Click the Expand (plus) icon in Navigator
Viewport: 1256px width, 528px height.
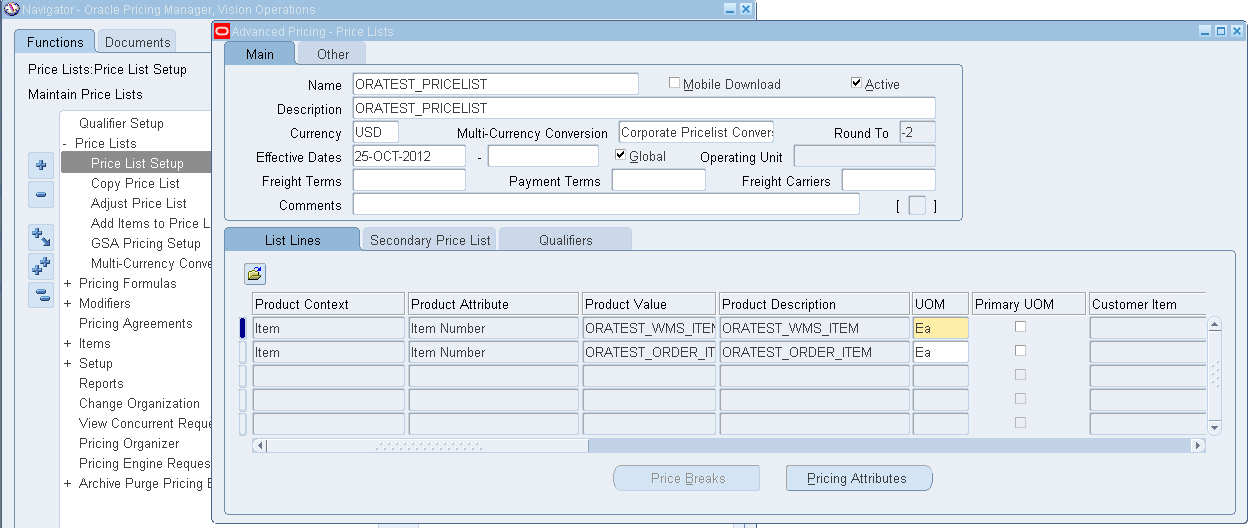(x=41, y=166)
